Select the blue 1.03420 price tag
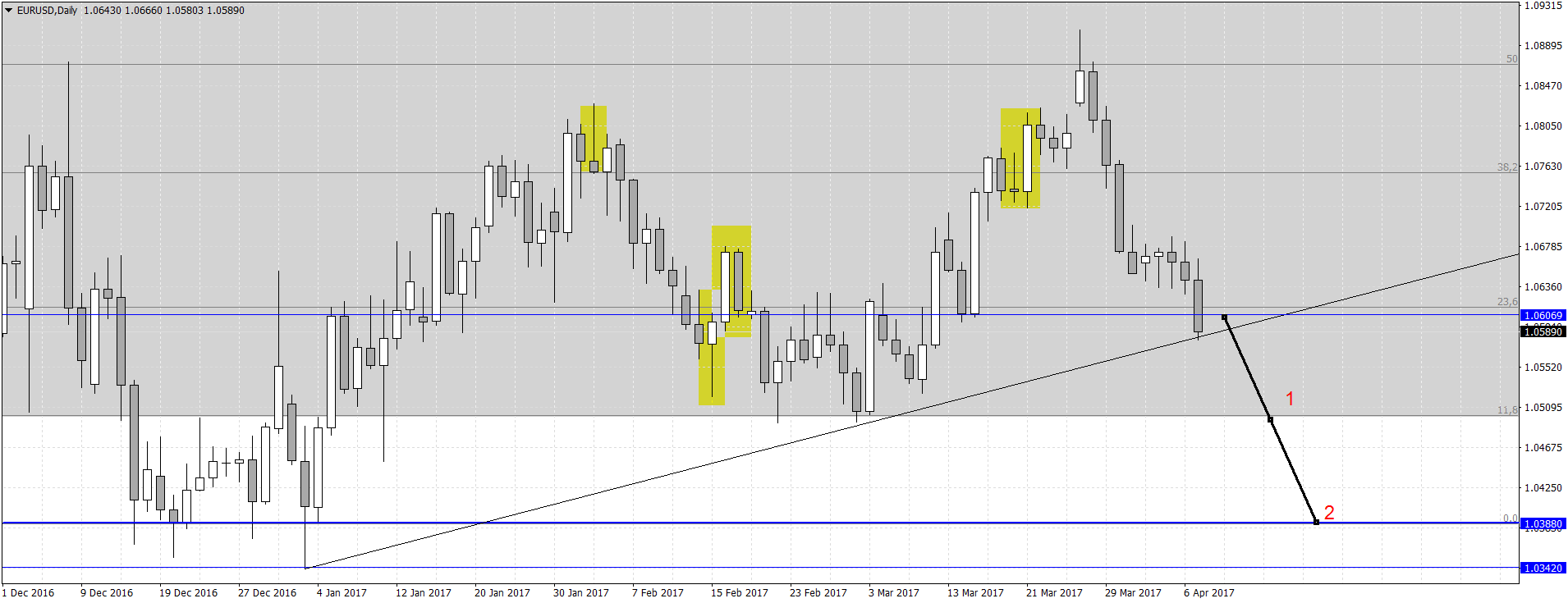Screen dimensions: 1568x603 coord(1543,568)
